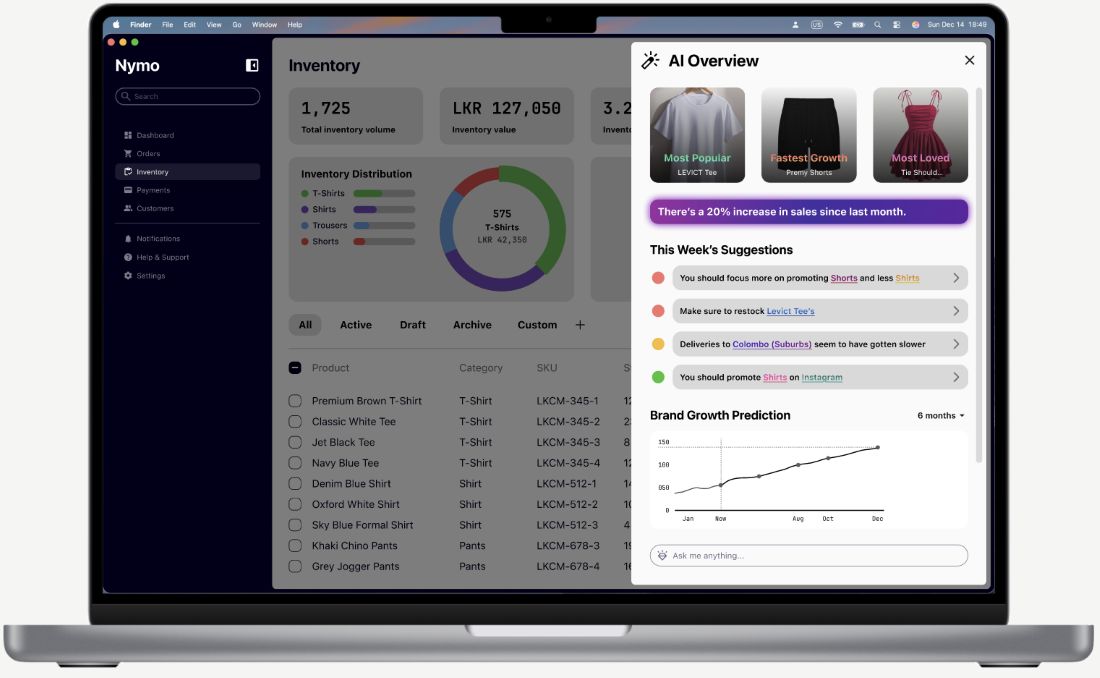Open Settings via the gear icon
1100x678 pixels.
128,276
